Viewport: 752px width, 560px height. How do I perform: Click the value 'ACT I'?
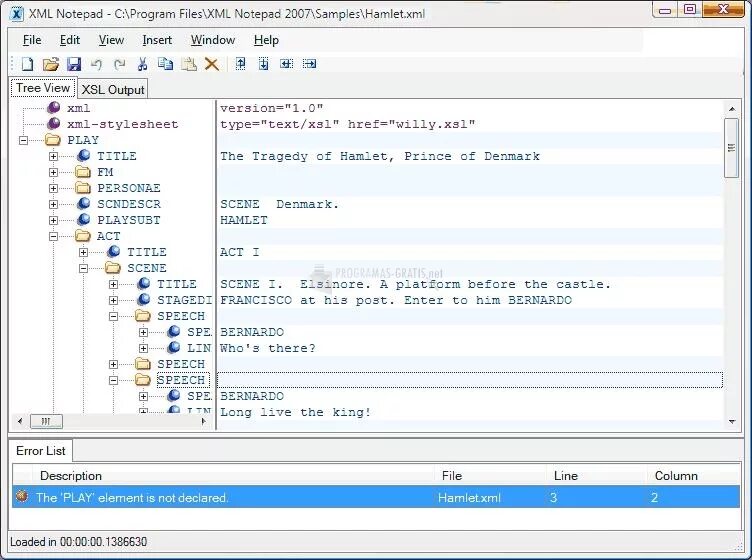coord(239,252)
